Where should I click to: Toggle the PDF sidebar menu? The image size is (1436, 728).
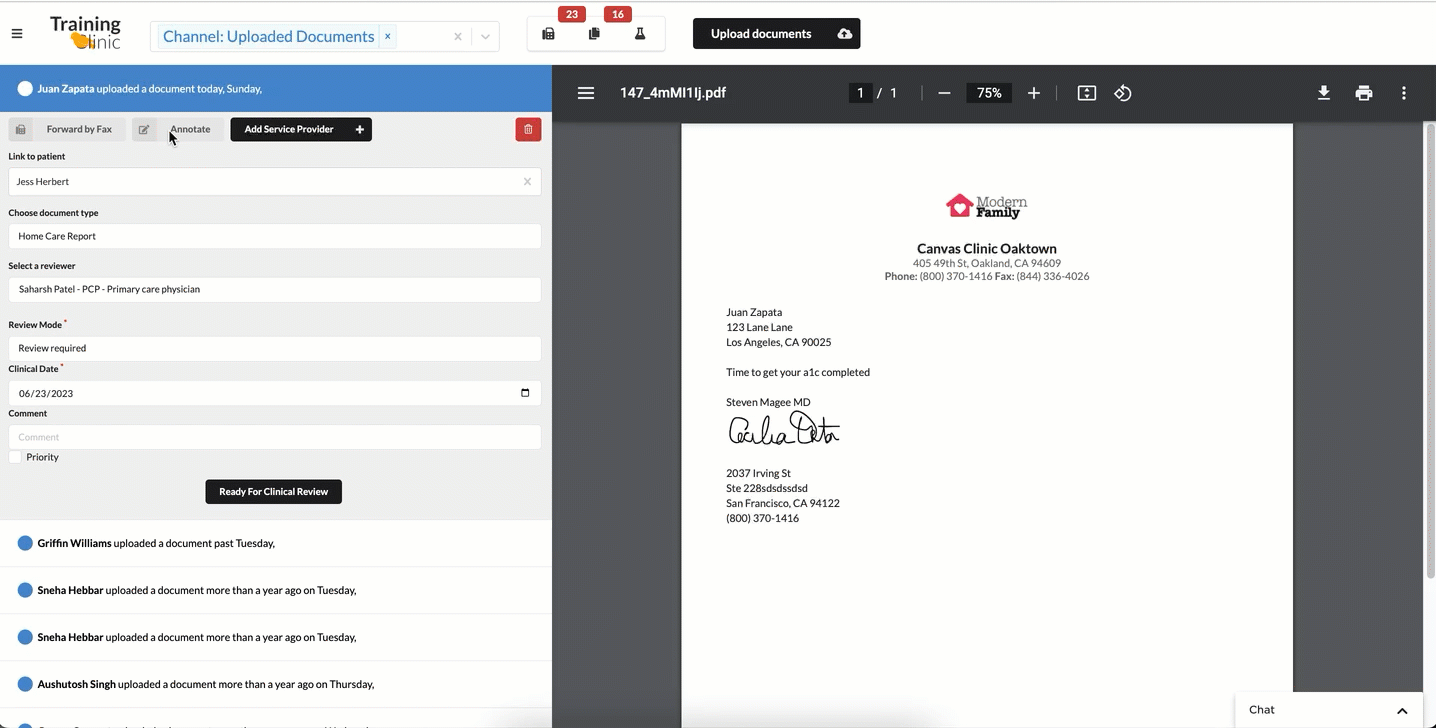586,93
